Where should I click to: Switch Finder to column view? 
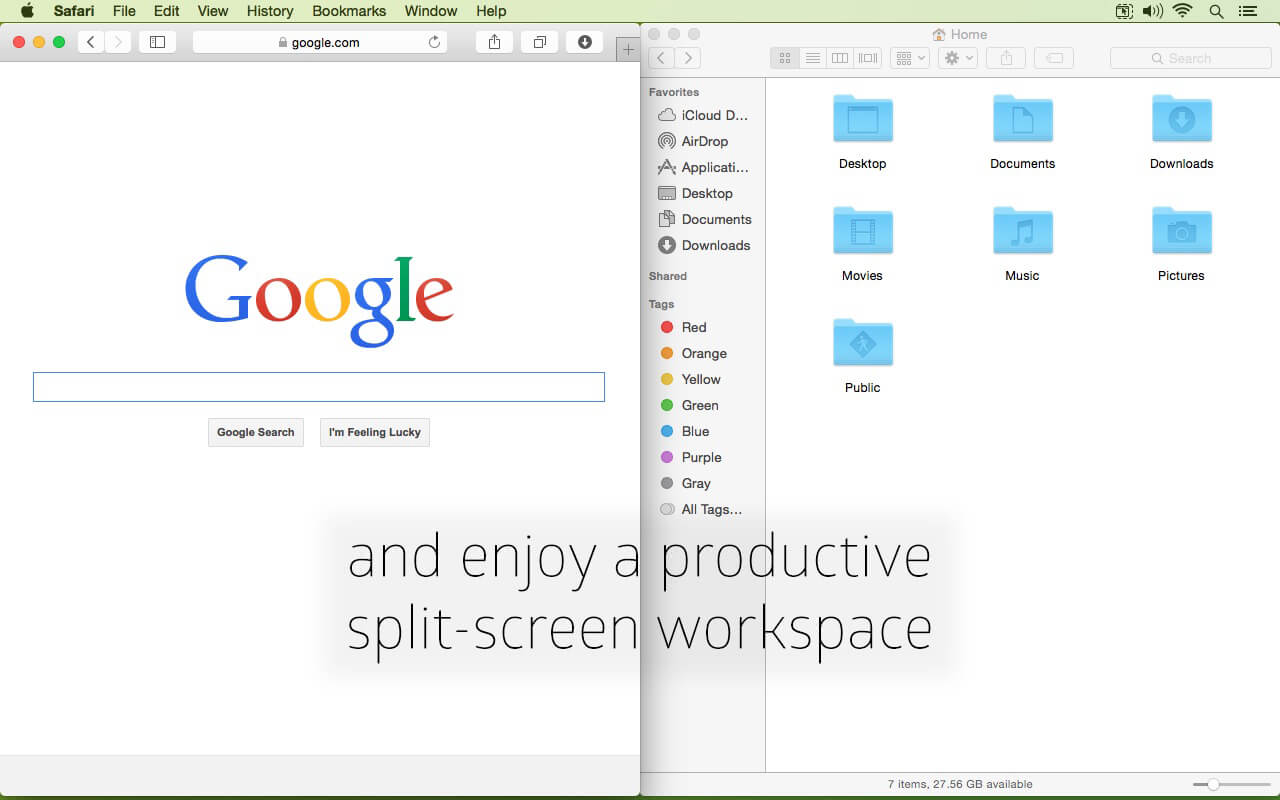pos(840,58)
